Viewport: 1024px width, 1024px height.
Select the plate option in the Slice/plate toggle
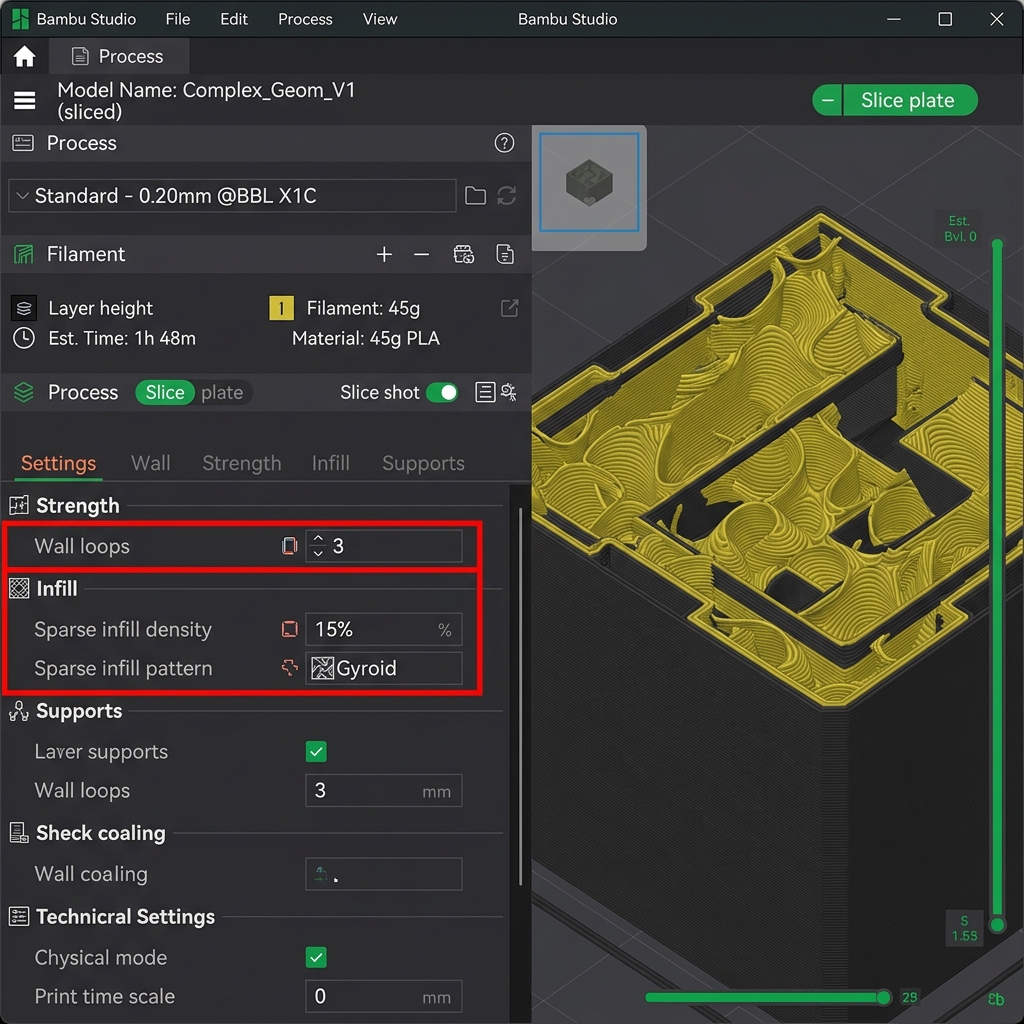[x=222, y=392]
